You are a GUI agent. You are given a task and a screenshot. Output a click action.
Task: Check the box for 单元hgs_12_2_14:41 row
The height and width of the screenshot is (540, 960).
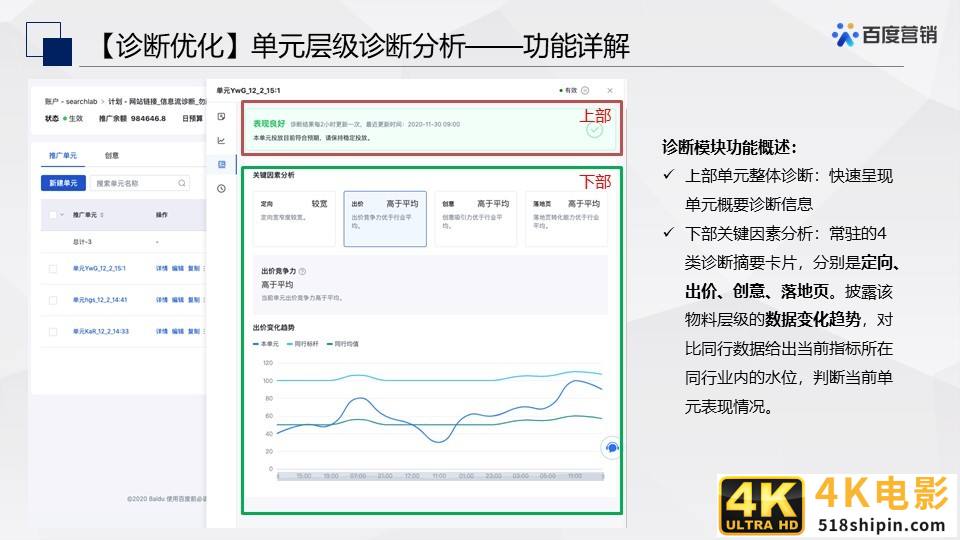[53, 300]
